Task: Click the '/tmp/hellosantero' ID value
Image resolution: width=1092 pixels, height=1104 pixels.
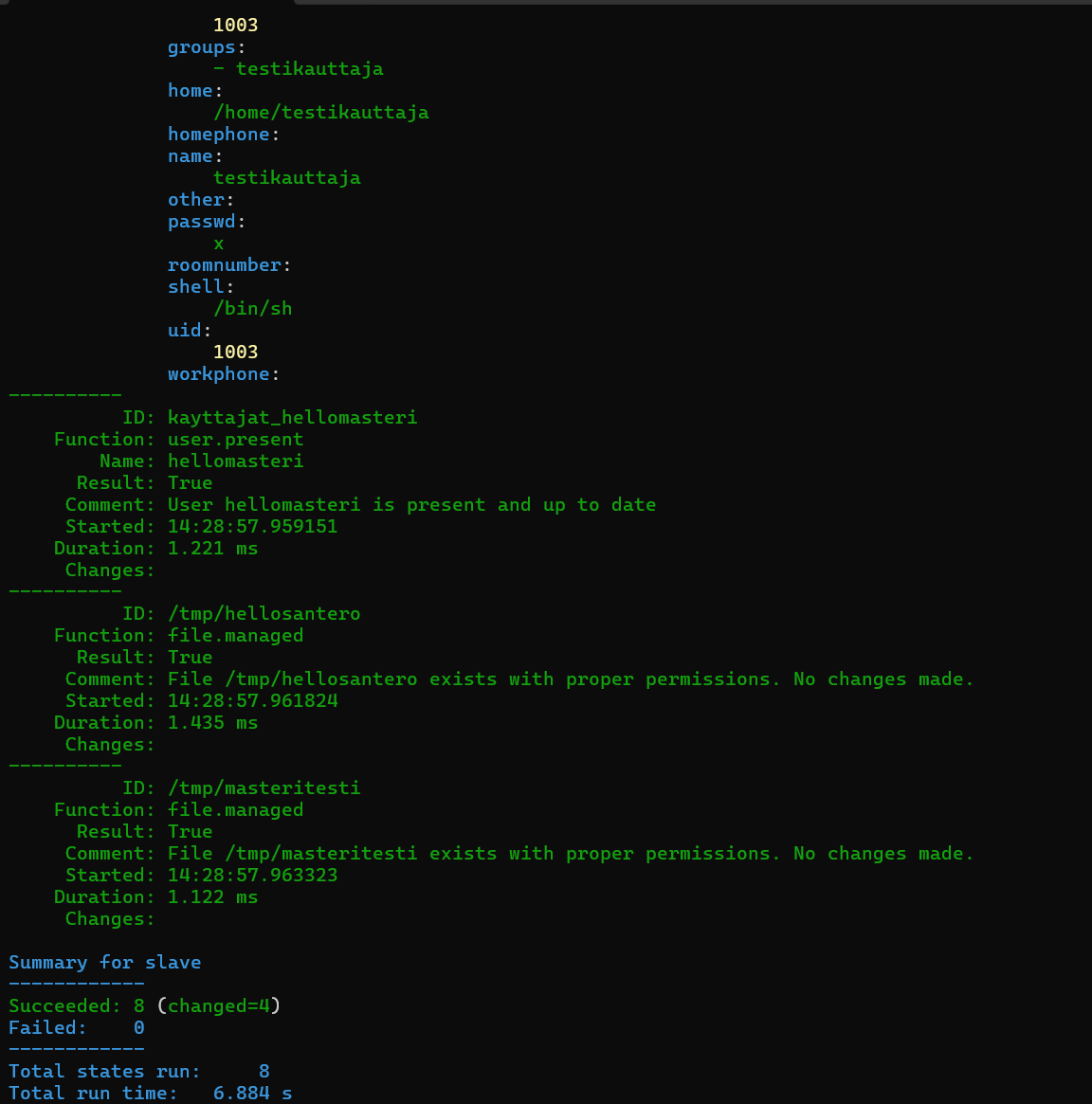Action: pos(264,613)
